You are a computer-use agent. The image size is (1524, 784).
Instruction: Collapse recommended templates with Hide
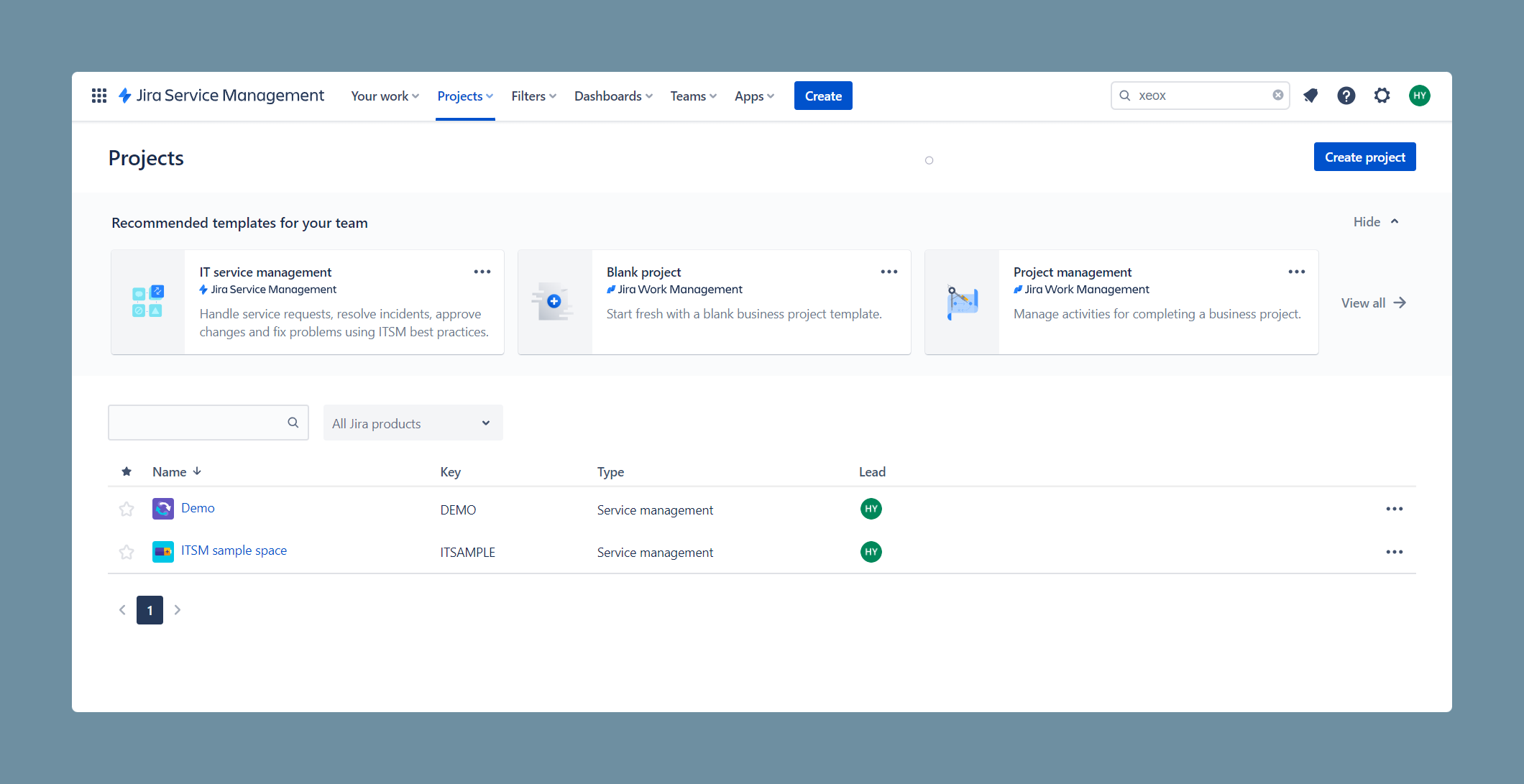pos(1376,221)
